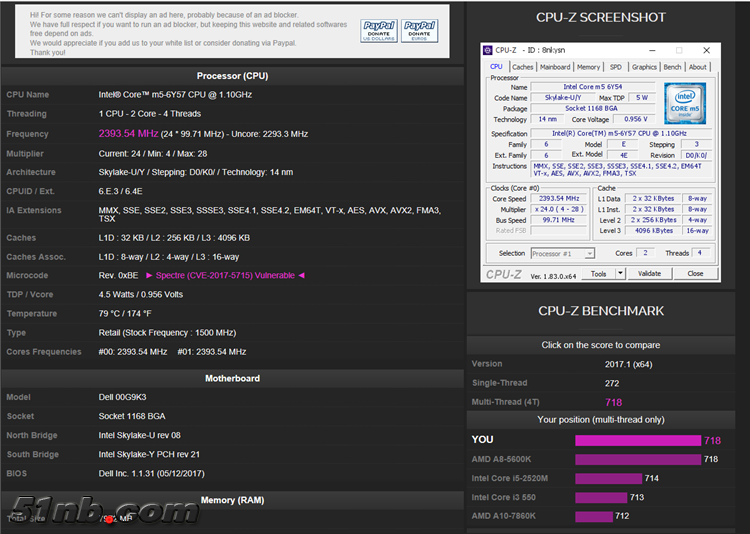Expand the Tools dropdown arrow

(620, 273)
